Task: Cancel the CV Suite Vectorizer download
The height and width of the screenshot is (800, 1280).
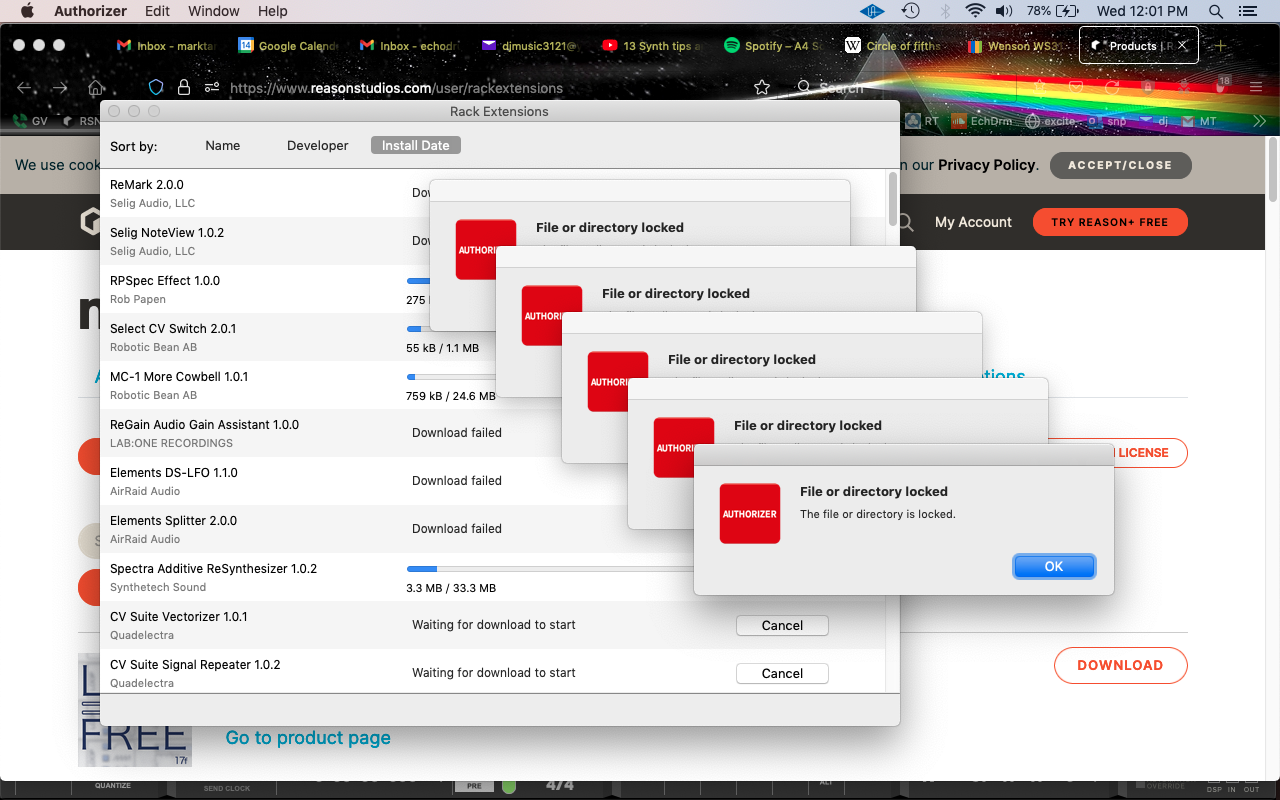Action: [782, 625]
